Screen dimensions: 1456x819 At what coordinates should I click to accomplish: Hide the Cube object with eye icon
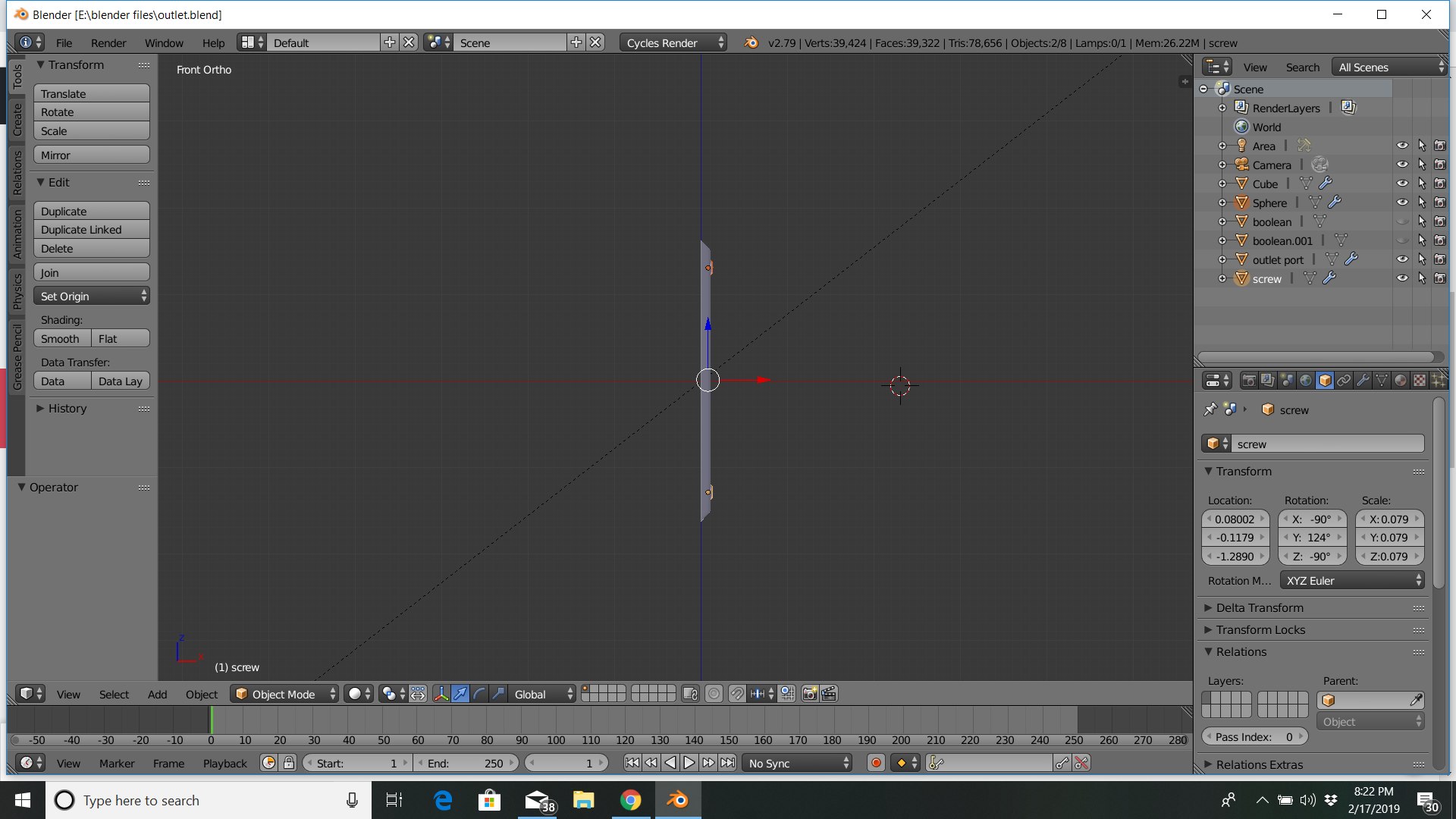pyautogui.click(x=1402, y=184)
